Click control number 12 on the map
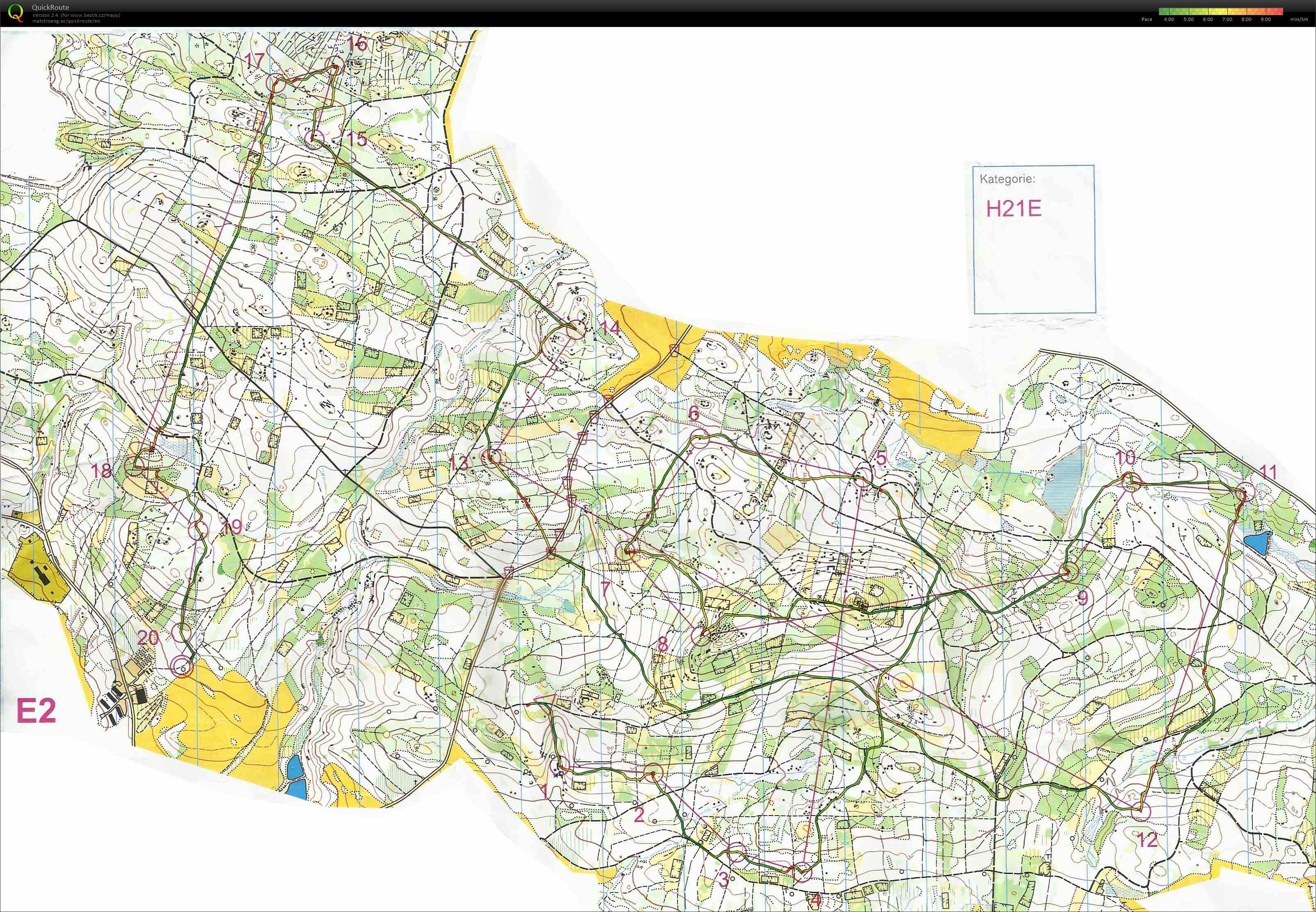 tap(1147, 839)
